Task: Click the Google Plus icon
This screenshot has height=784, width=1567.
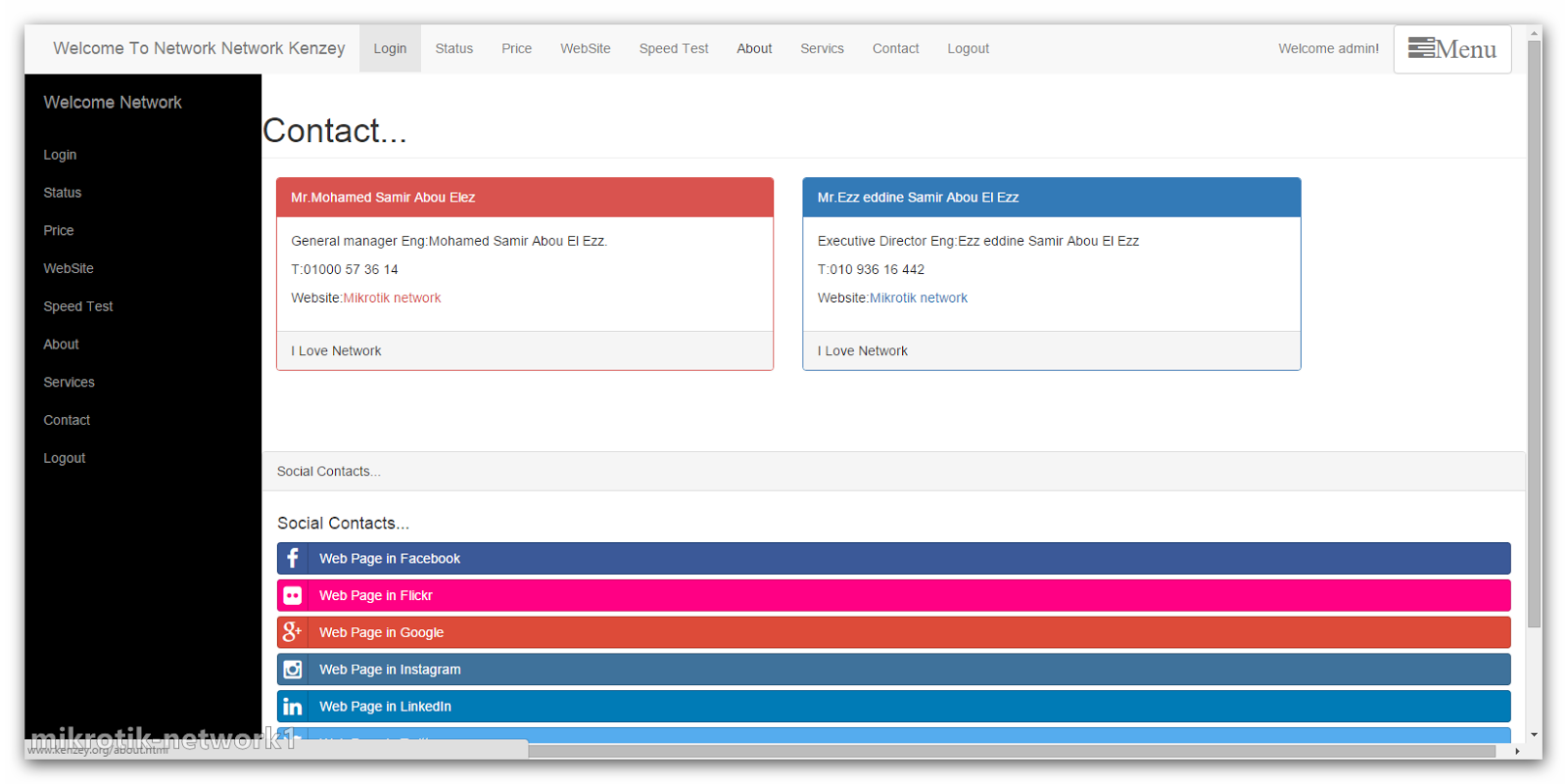Action: pos(292,632)
